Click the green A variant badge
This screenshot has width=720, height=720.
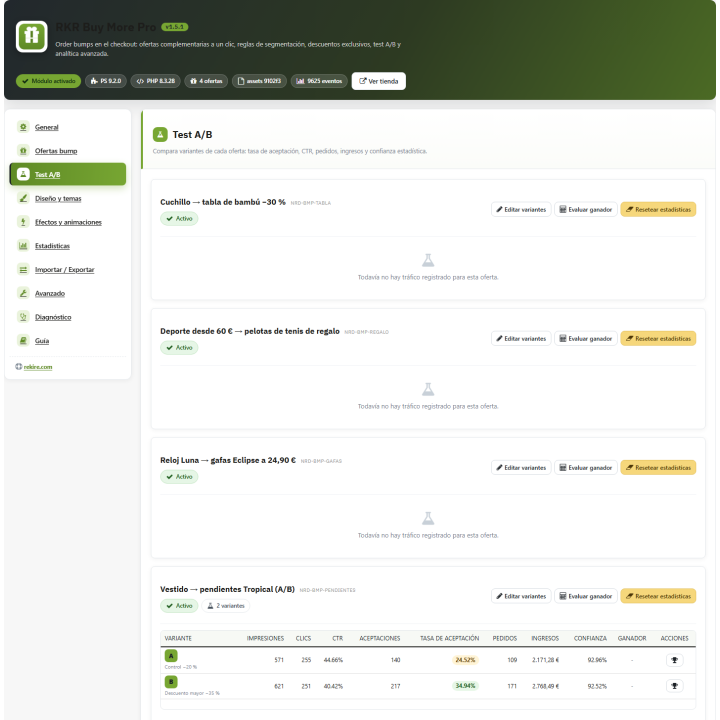(171, 656)
